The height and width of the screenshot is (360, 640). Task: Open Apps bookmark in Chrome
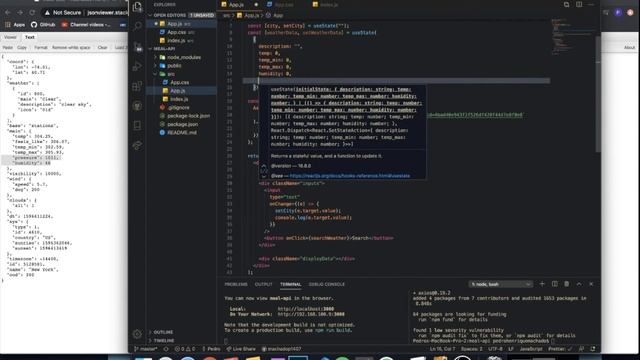[x=15, y=25]
